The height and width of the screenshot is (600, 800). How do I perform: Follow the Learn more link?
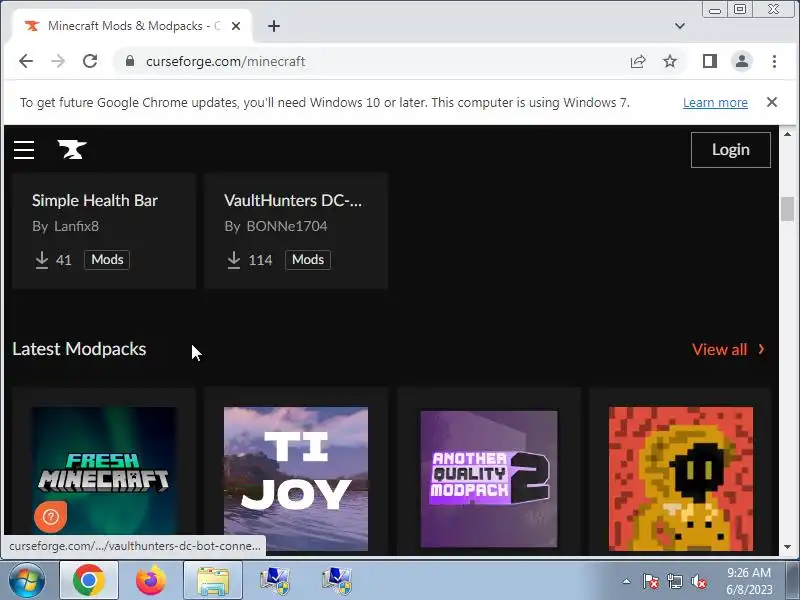(715, 103)
